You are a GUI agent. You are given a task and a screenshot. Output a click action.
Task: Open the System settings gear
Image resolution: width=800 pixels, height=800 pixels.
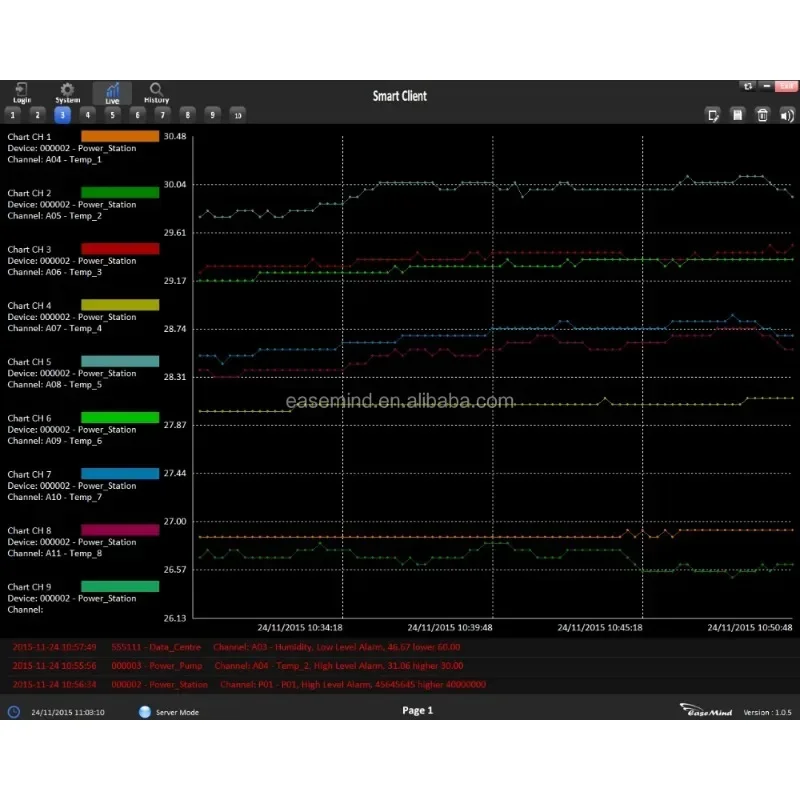click(x=67, y=92)
